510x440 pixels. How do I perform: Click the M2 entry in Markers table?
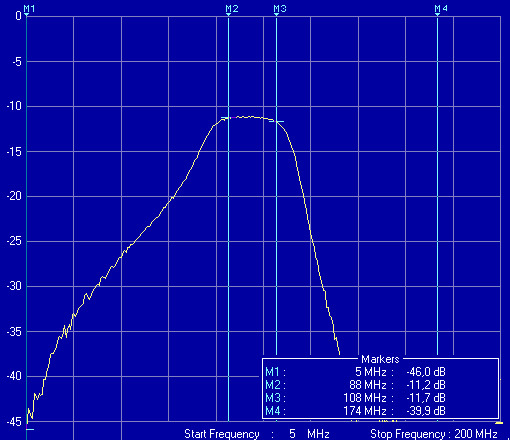pos(355,385)
